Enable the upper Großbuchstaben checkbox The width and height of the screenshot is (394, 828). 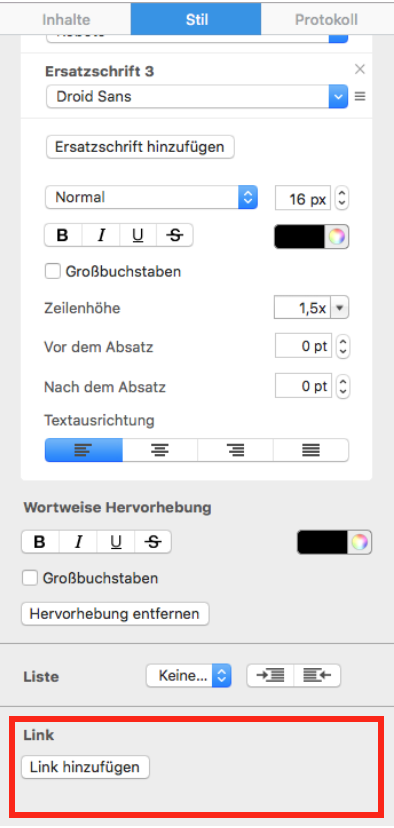52,271
